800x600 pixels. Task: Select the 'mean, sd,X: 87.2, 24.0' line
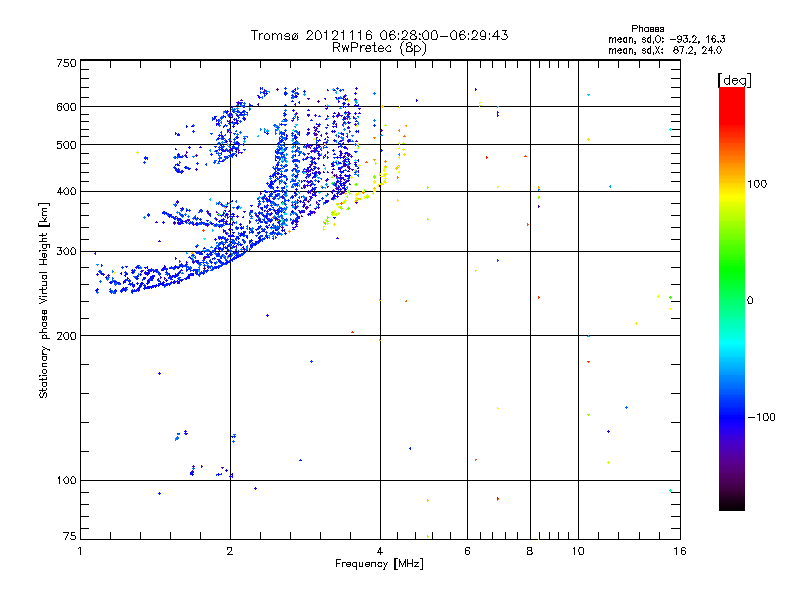pyautogui.click(x=665, y=50)
